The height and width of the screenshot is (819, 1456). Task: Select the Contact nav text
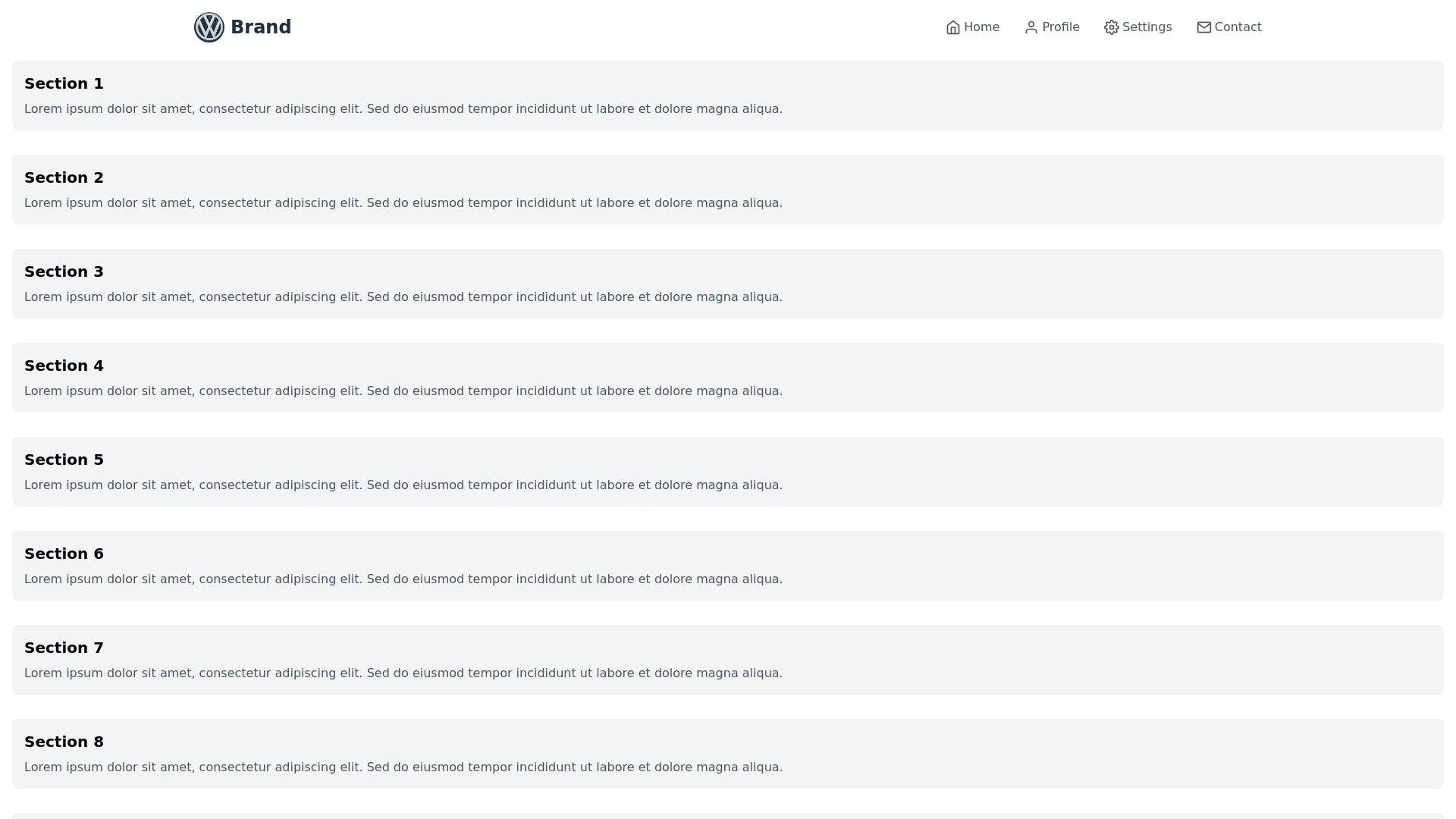click(x=1238, y=27)
